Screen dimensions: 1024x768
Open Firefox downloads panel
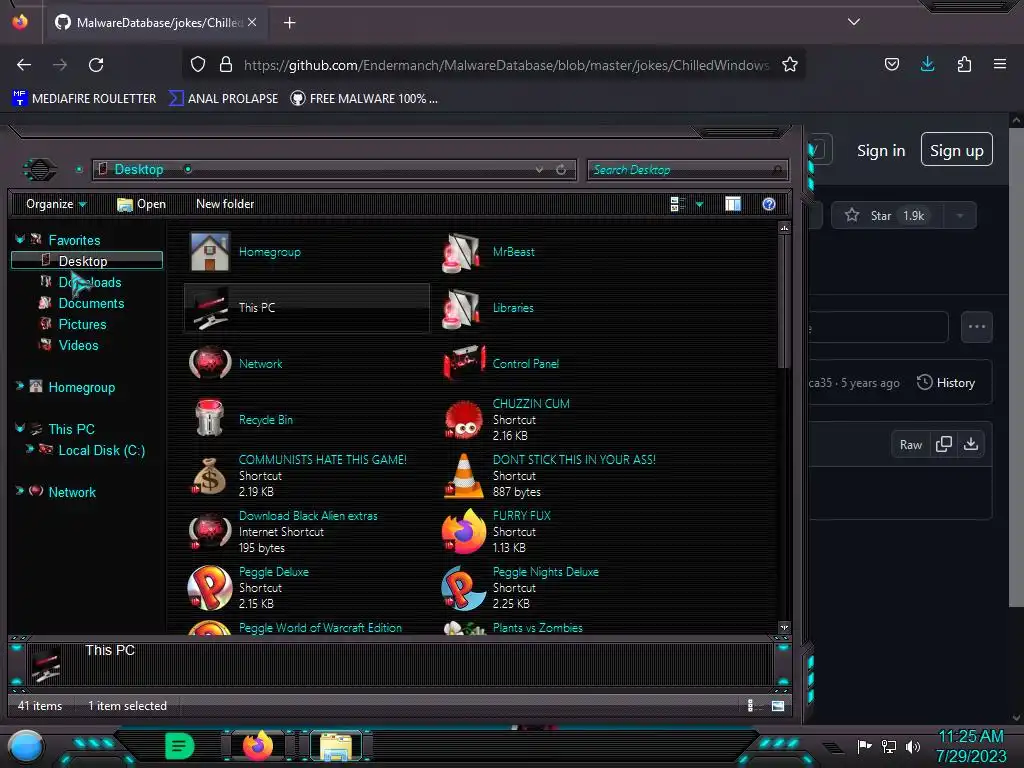tap(927, 64)
